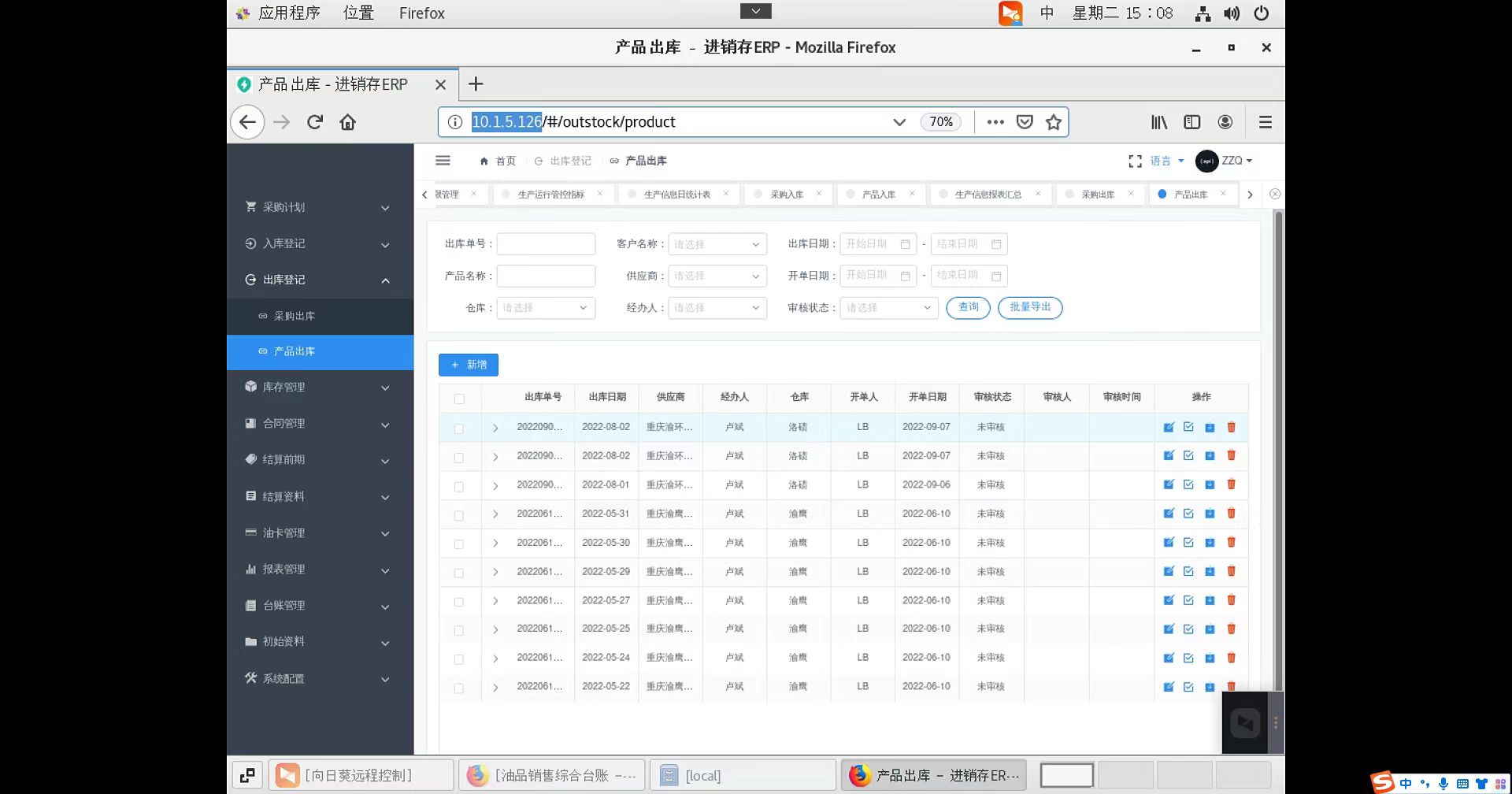Expand the 采购计划 sidebar menu
Viewport: 1512px width, 794px height.
[x=320, y=207]
